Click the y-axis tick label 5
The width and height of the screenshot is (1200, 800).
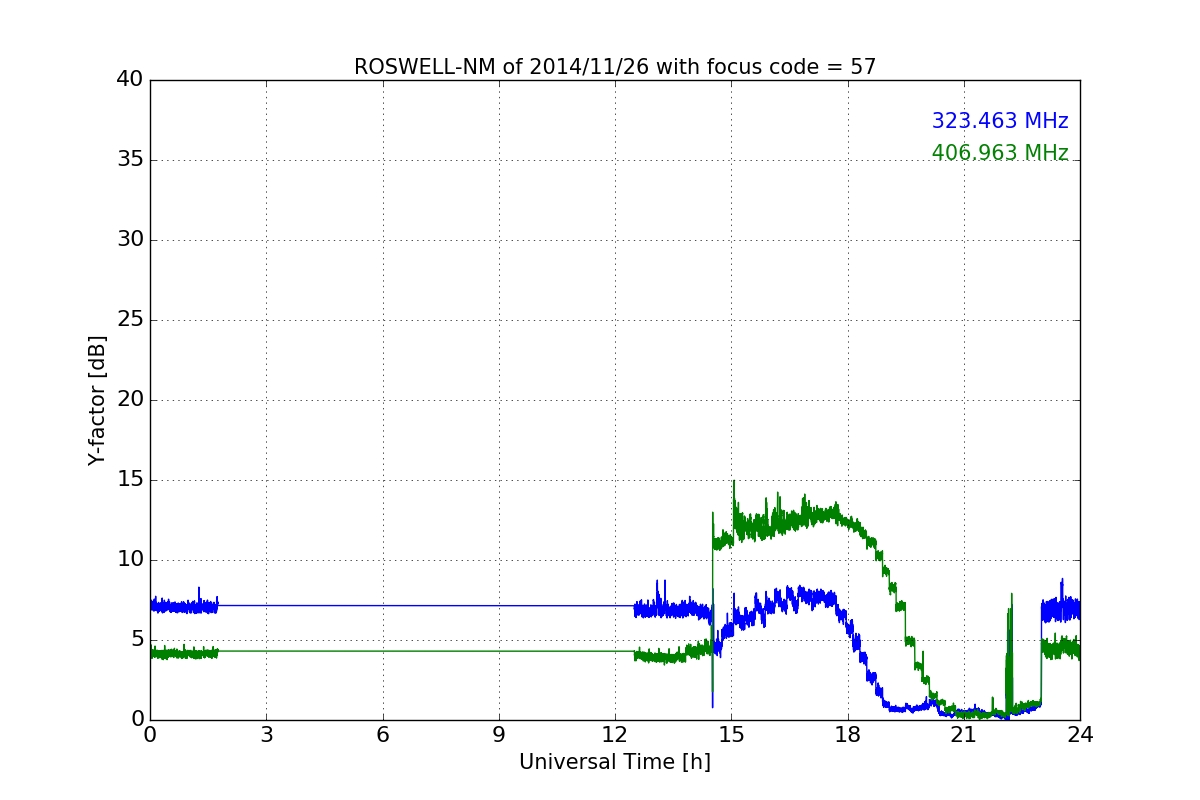pyautogui.click(x=137, y=640)
